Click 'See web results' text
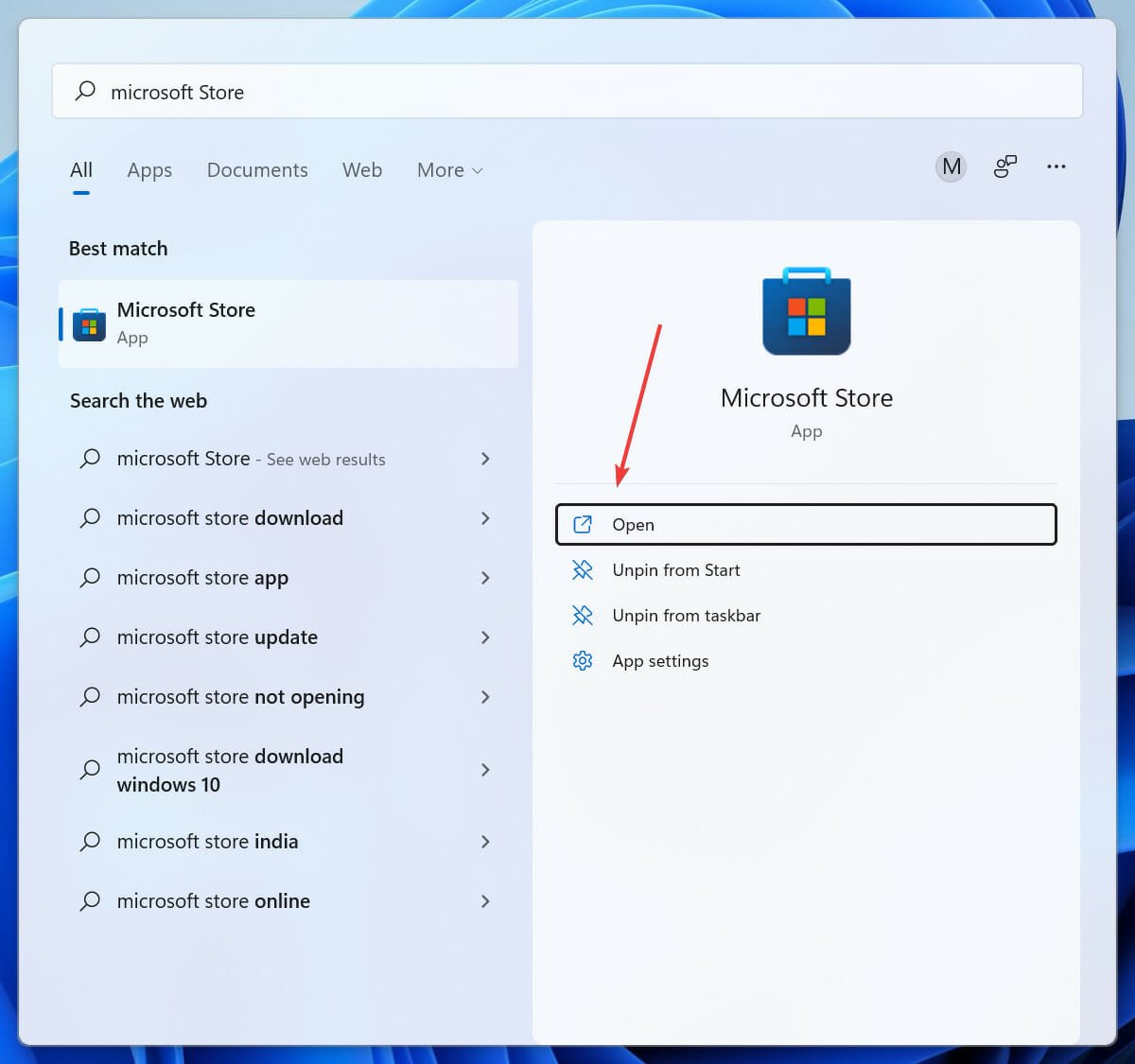 click(x=326, y=460)
